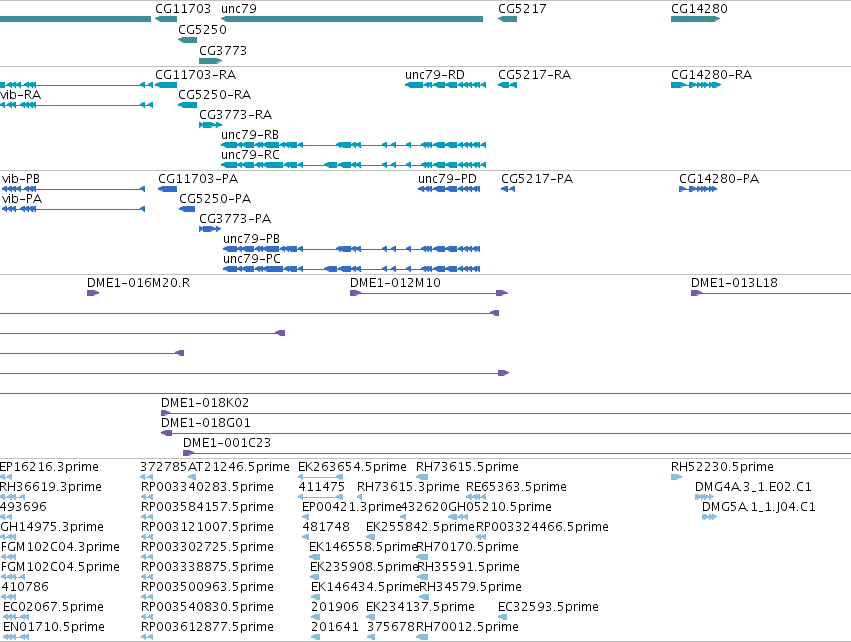The image size is (851, 642).
Task: Click the RP003324466.5prime label
Action: pyautogui.click(x=542, y=527)
